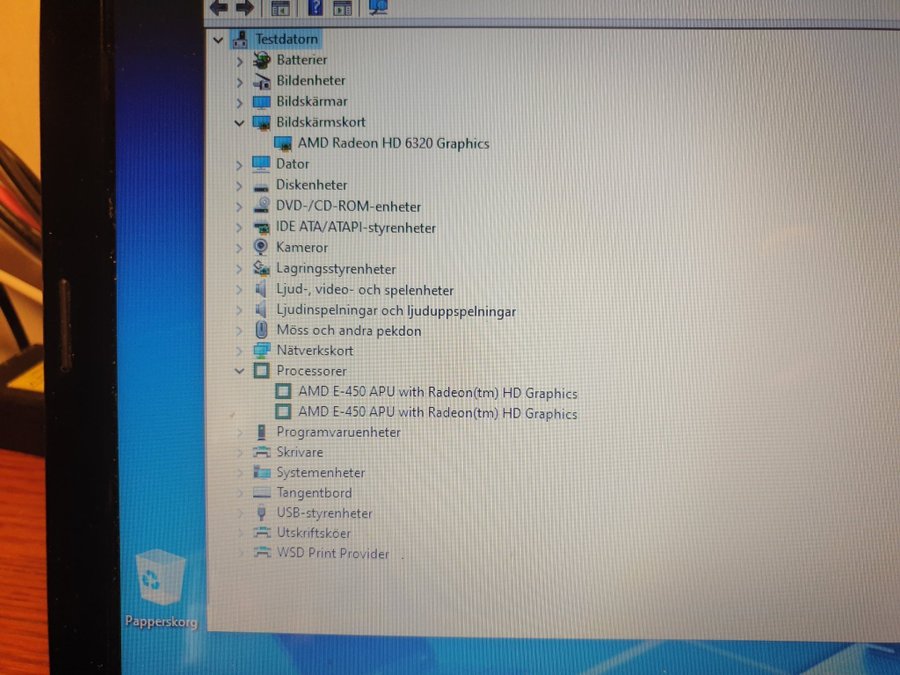Screen dimensions: 900x675
Task: Select the Testdatorn label
Action: coord(286,39)
